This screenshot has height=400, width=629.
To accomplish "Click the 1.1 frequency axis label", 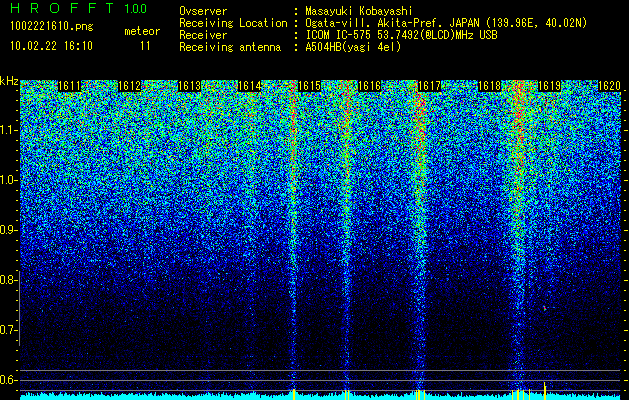I will [x=9, y=130].
